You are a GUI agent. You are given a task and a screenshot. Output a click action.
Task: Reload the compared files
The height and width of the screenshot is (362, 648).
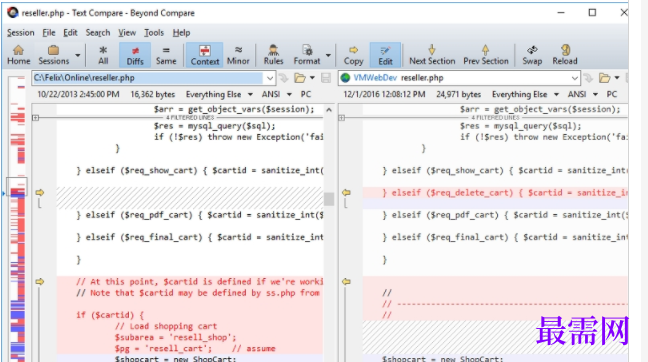(565, 55)
